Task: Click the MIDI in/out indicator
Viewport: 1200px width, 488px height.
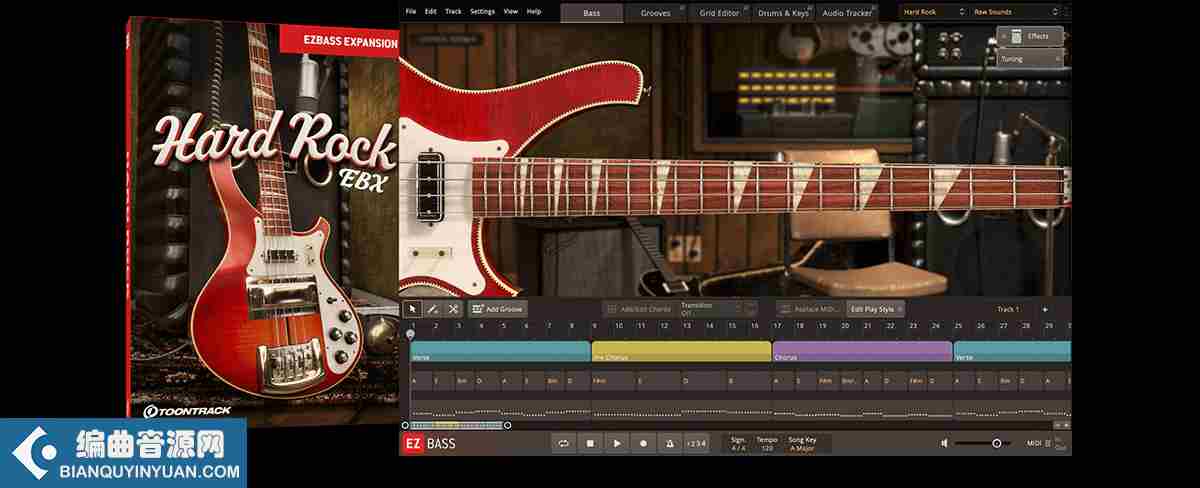Action: (1047, 443)
